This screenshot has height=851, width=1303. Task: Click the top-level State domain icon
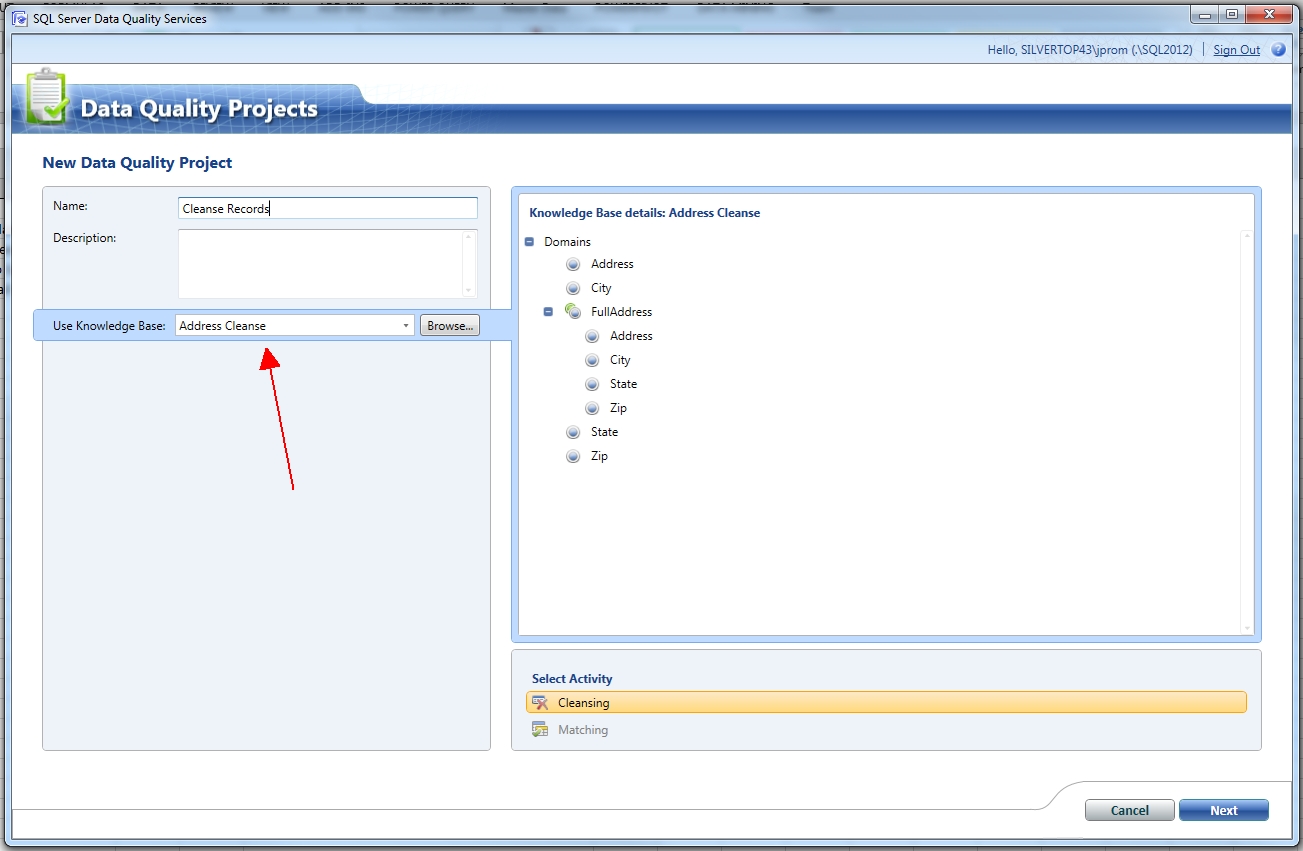tap(573, 432)
